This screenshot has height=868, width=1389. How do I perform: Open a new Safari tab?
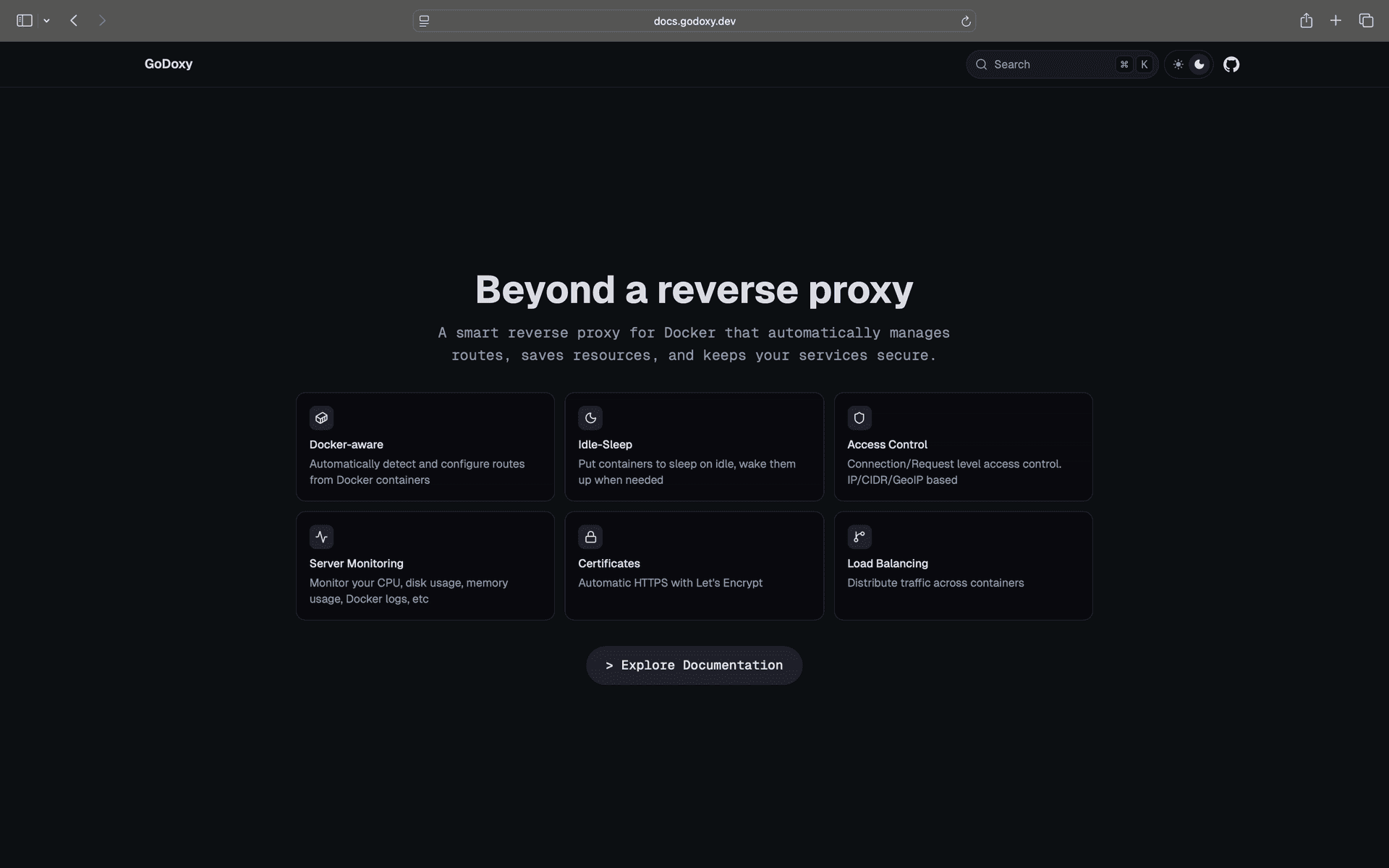coord(1335,21)
